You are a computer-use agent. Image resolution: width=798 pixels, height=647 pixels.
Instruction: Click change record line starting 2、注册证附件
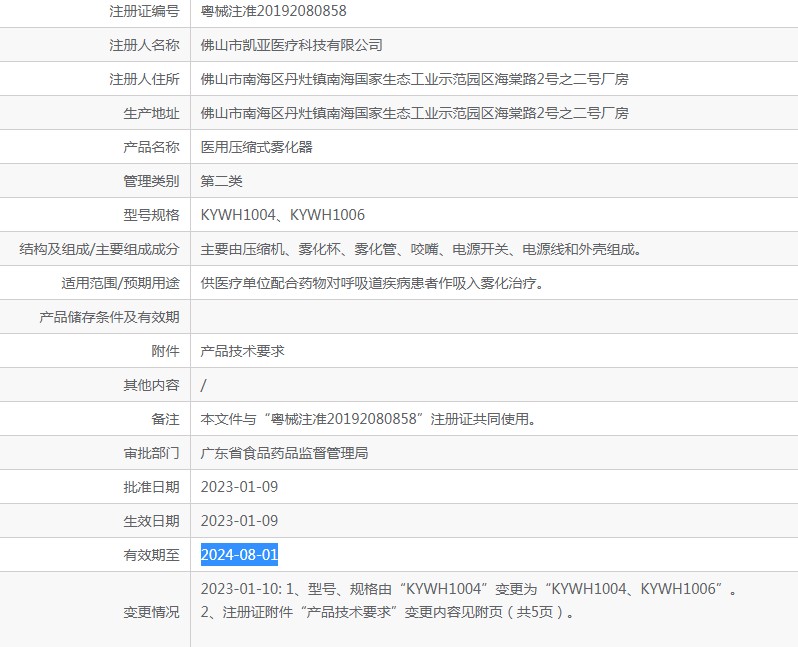[x=388, y=611]
